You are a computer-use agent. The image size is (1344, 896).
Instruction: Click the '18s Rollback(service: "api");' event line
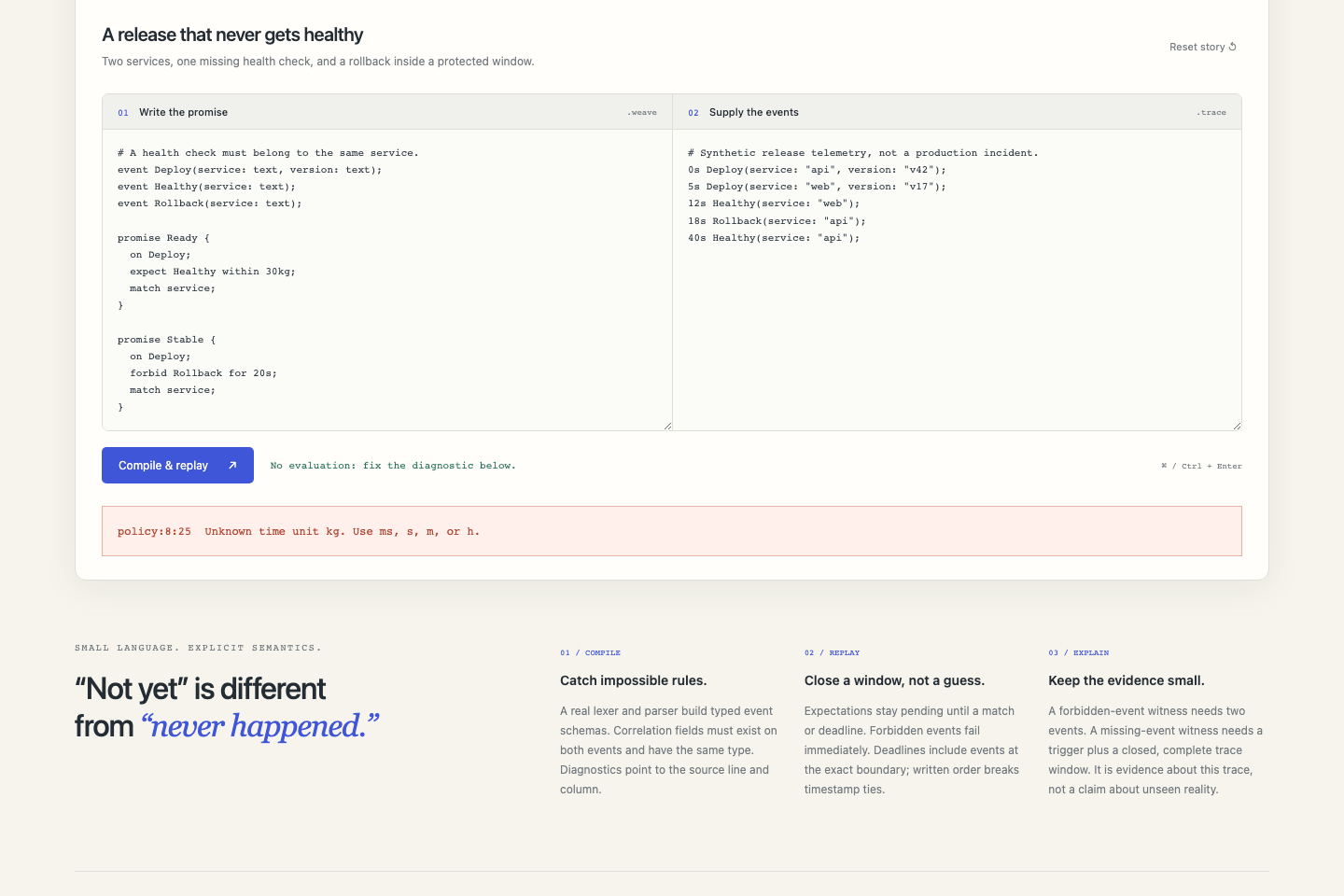click(777, 221)
